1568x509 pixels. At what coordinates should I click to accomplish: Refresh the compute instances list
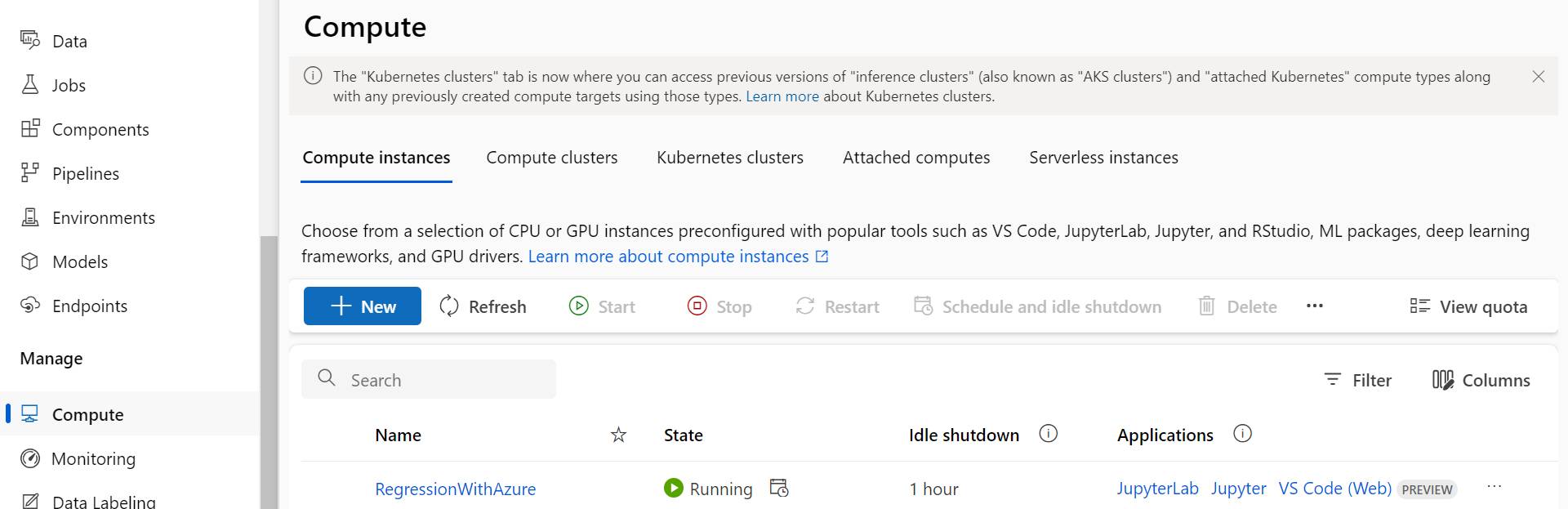tap(483, 306)
